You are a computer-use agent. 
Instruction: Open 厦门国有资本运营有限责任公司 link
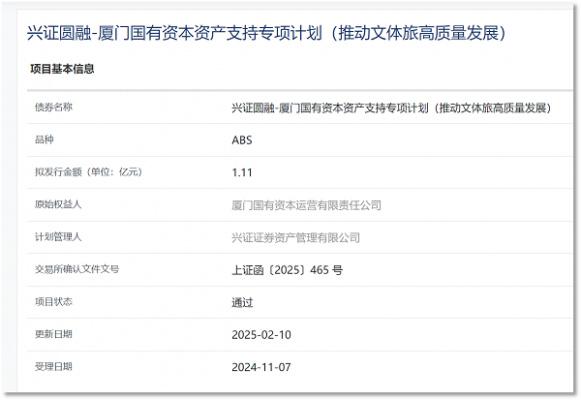306,205
